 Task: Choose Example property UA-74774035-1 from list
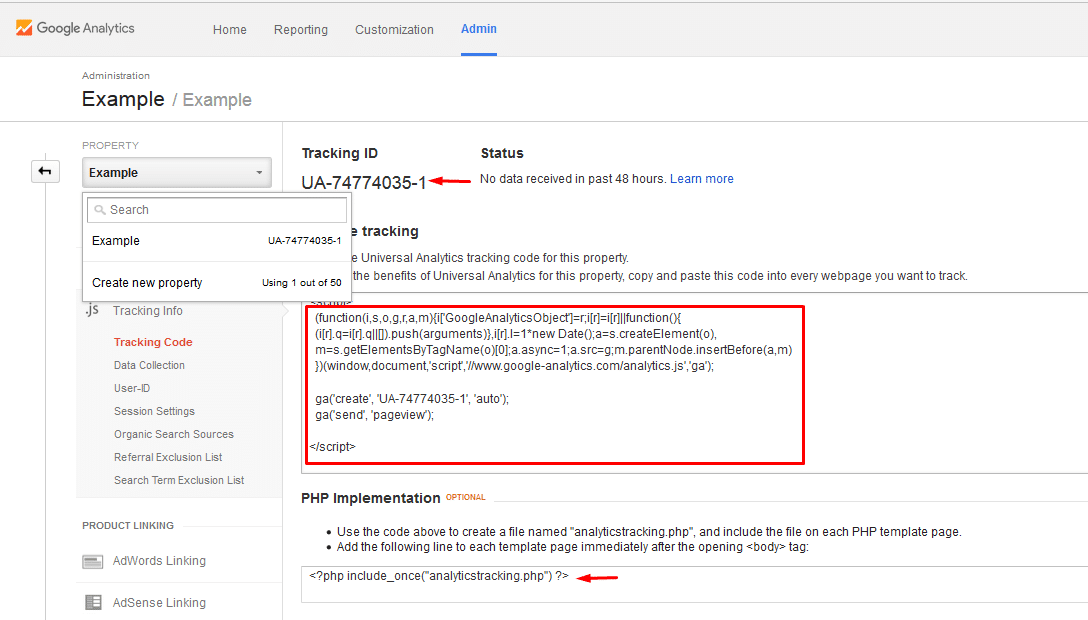pos(216,241)
